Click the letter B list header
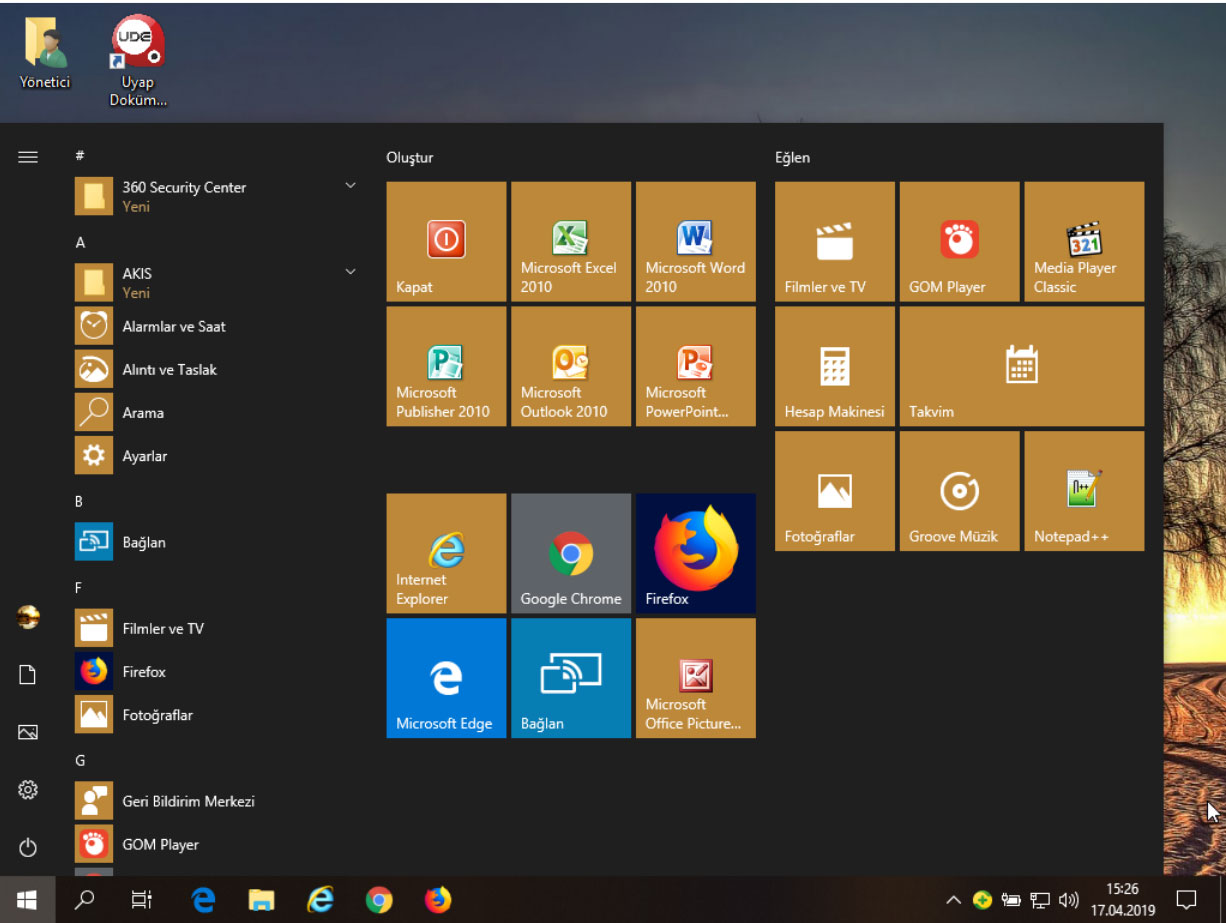The width and height of the screenshot is (1226, 923). pos(79,500)
